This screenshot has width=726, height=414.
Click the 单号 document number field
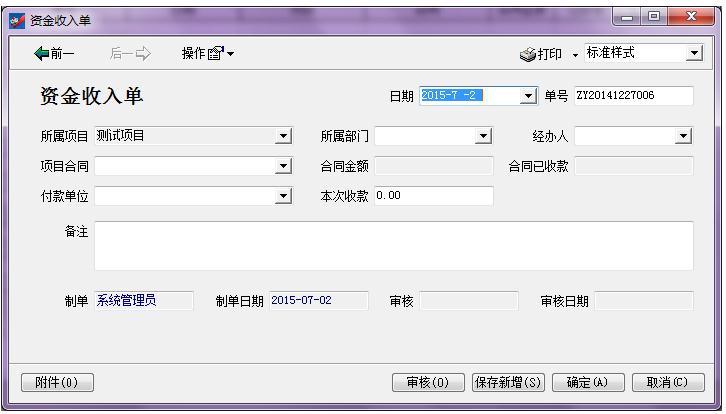[632, 96]
